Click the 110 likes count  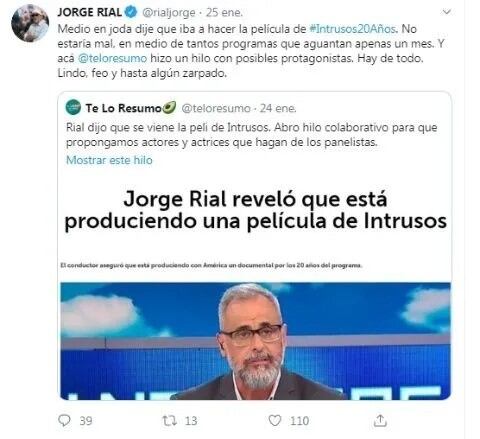tap(299, 421)
